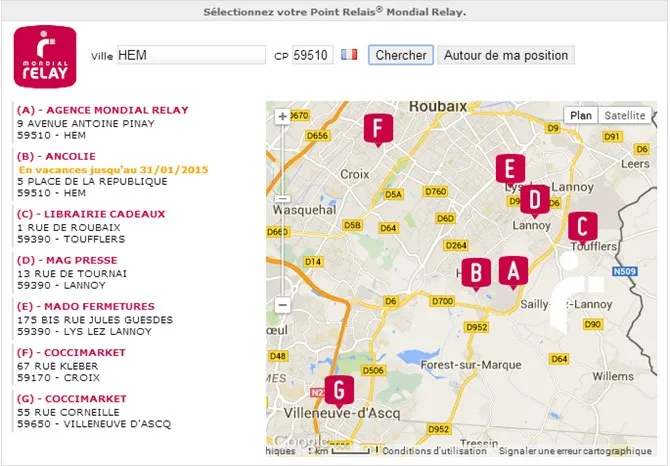This screenshot has width=670, height=466.
Task: Switch map to Plan view
Action: [x=581, y=115]
